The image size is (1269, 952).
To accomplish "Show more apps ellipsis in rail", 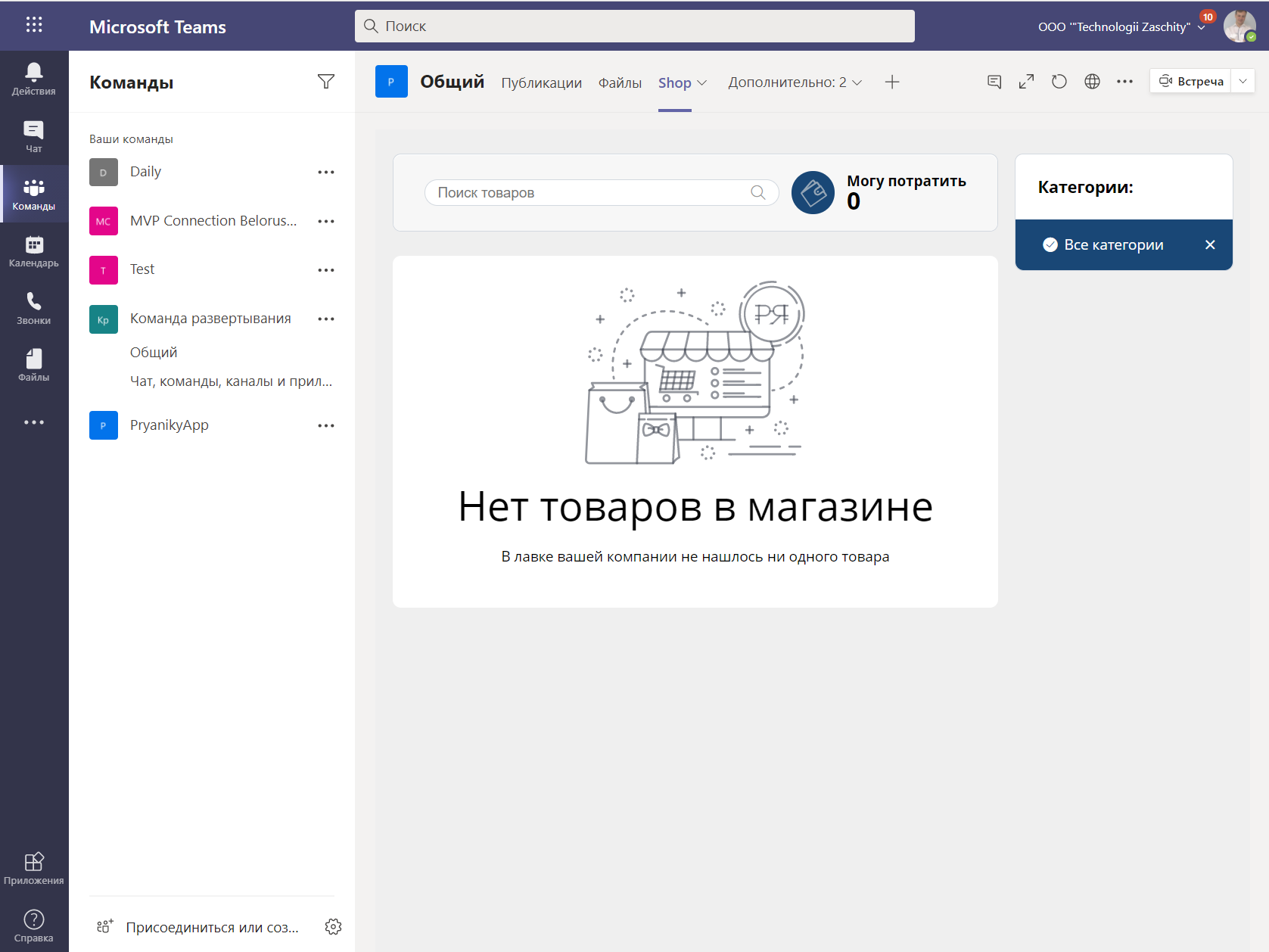I will (x=34, y=422).
